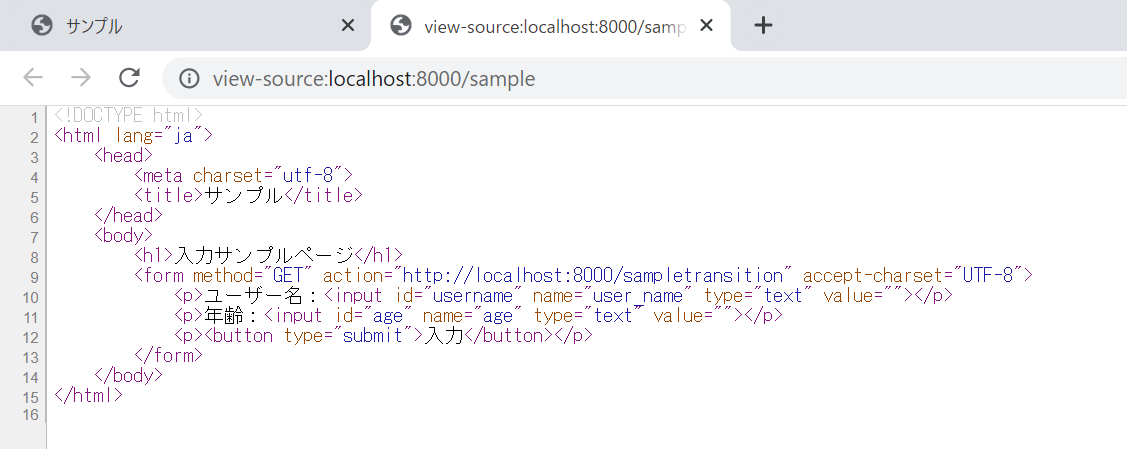Click the h1 入力サンプルページ text

(265, 255)
